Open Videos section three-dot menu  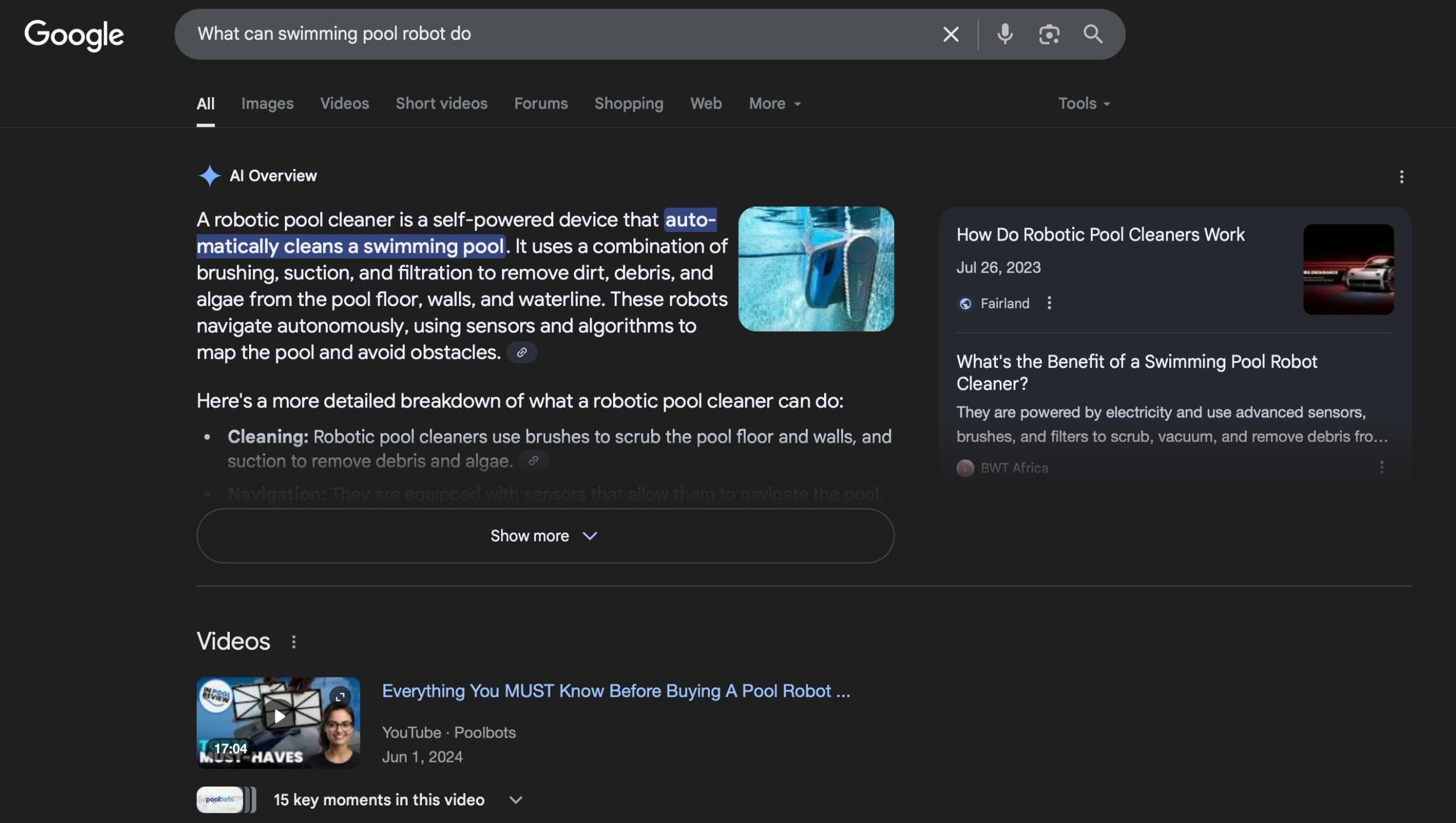[293, 642]
